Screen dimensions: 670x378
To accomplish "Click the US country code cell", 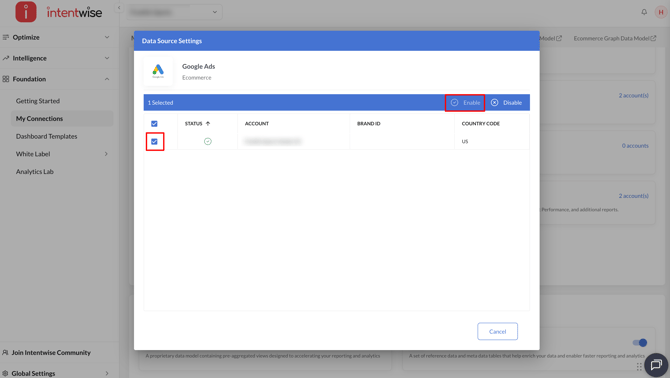I will pos(465,142).
